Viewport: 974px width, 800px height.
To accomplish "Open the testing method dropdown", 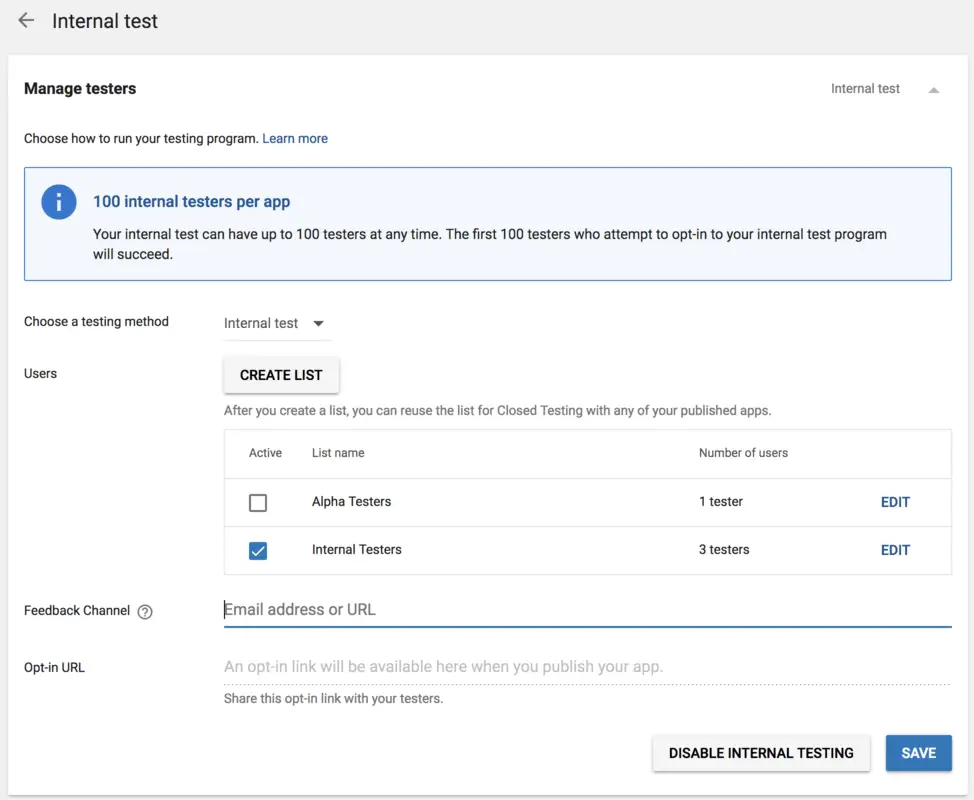I will point(275,323).
